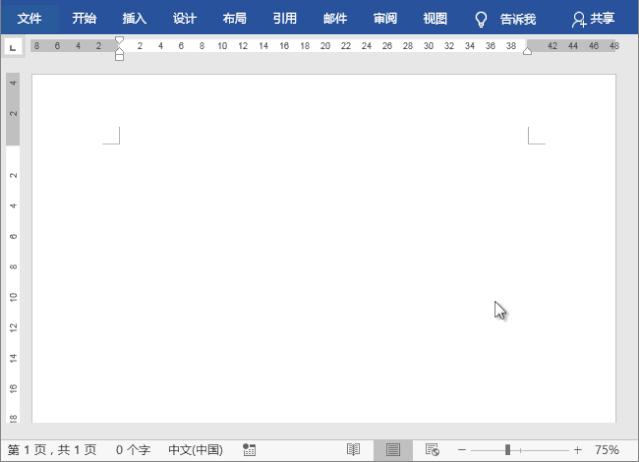Click word count 0 个字
This screenshot has width=639, height=462.
(133, 450)
